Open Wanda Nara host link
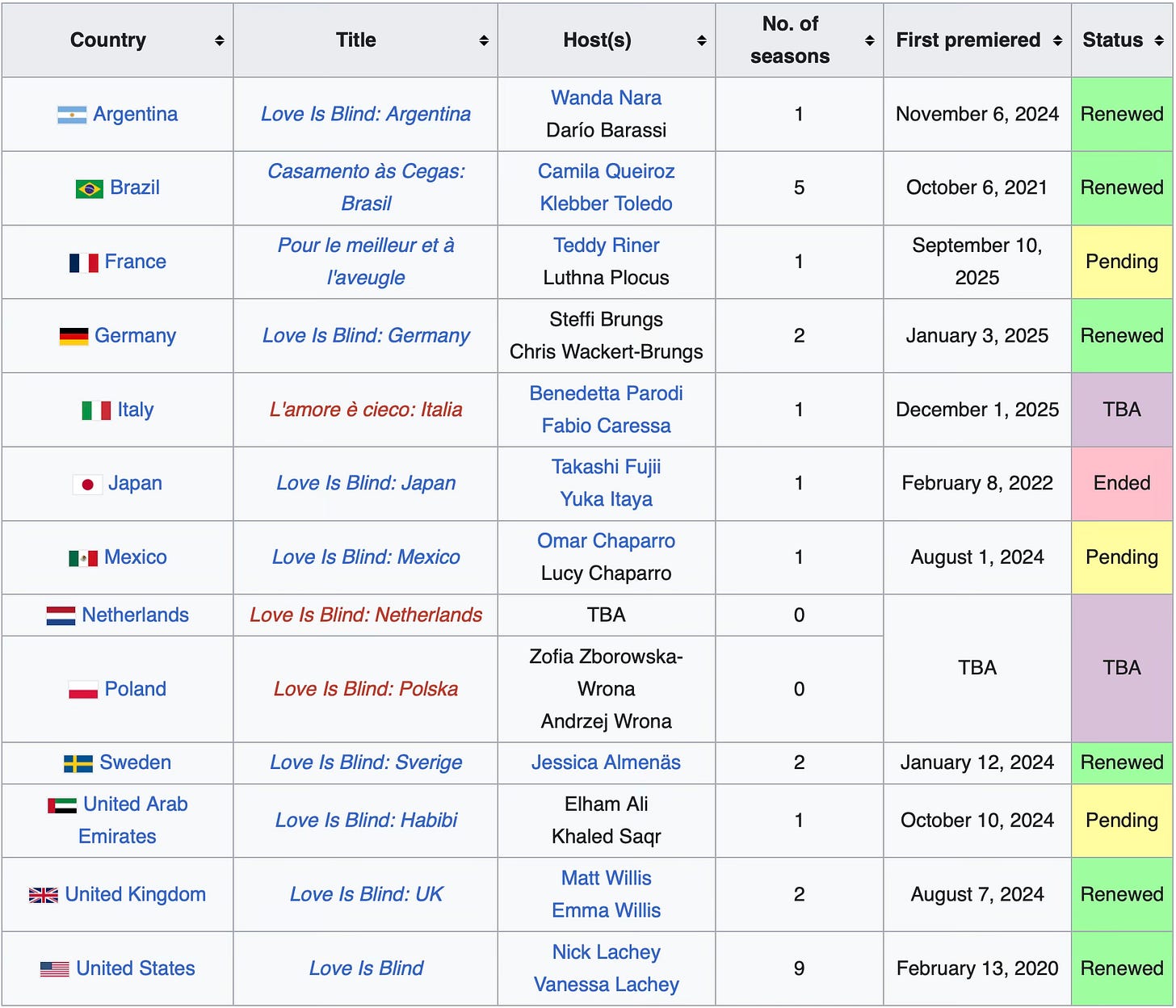The image size is (1176, 1008). pos(606,98)
